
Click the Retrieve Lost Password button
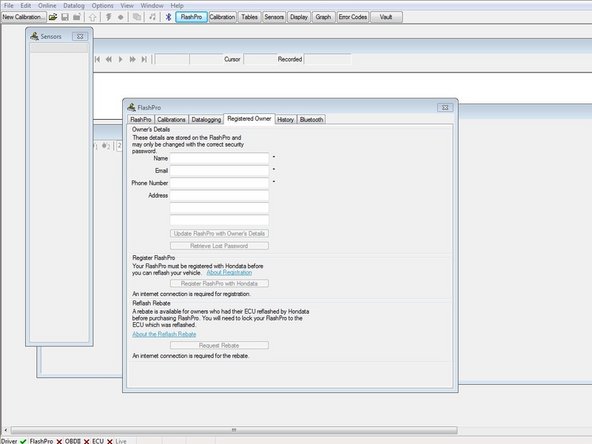click(x=219, y=246)
